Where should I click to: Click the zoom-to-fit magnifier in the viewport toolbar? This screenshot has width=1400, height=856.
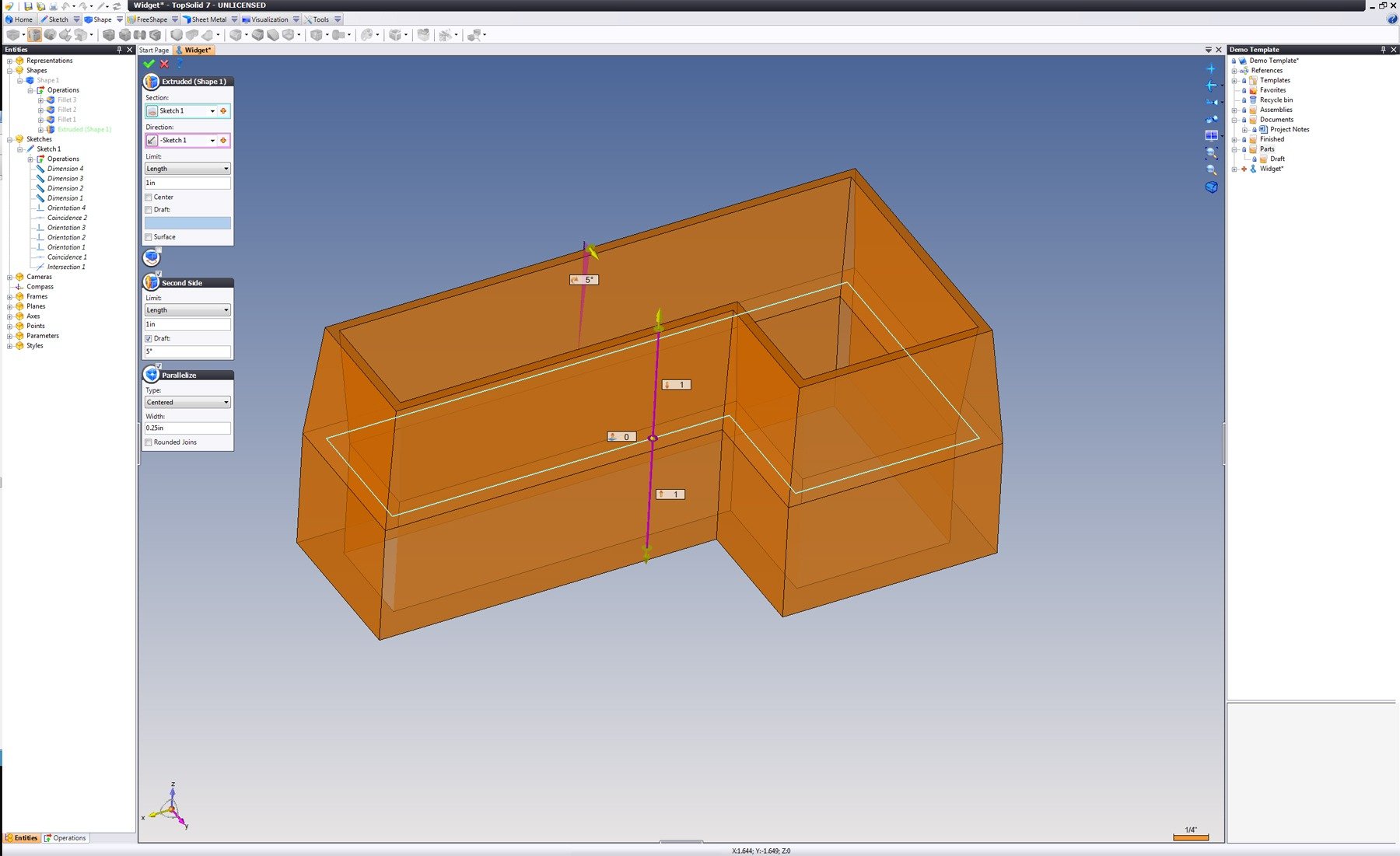(1211, 153)
